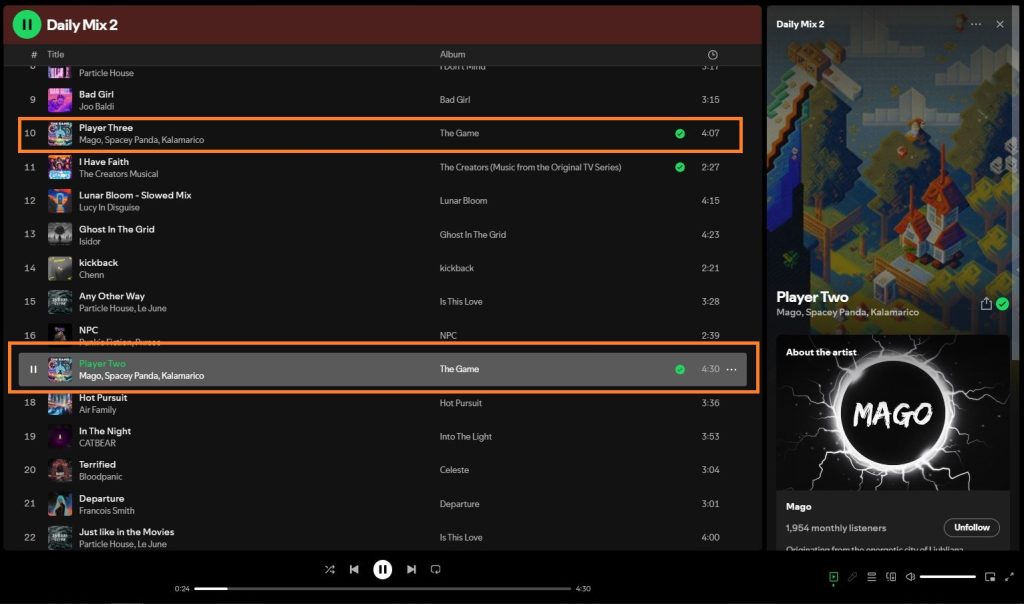
Task: Open the Lunar Bloom album link
Action: pos(464,200)
